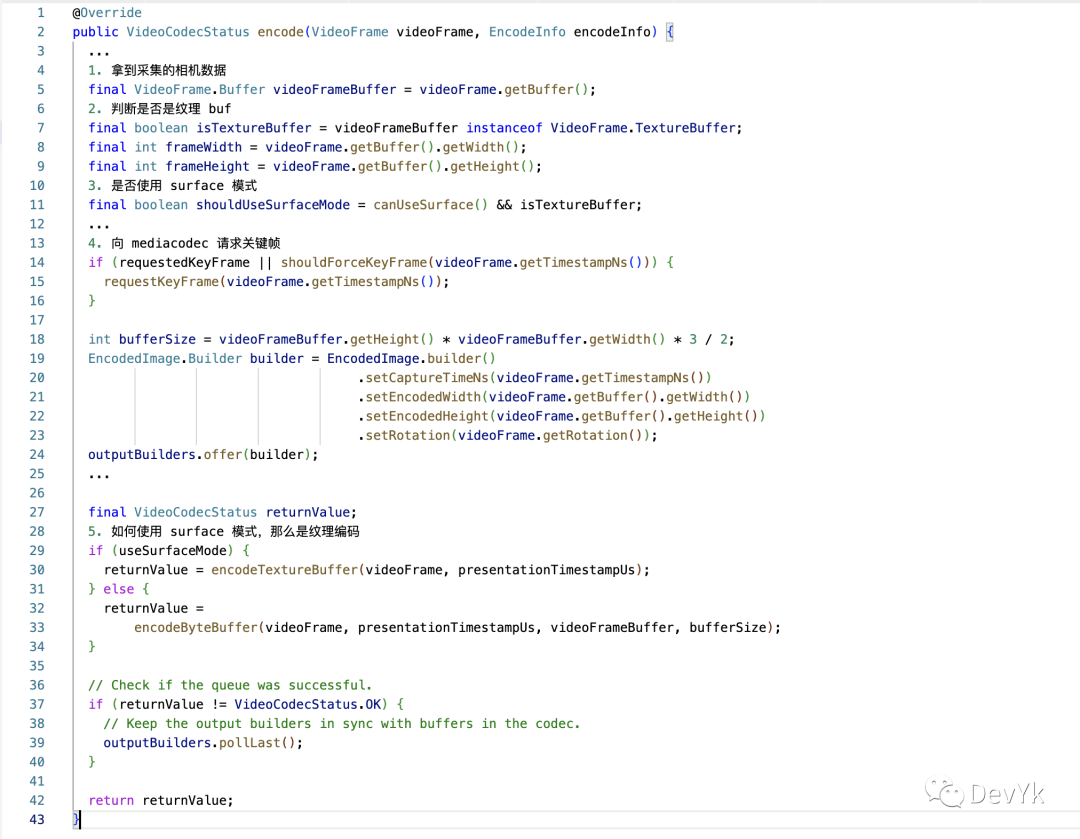Click the 'else' keyword on line 31
This screenshot has height=839, width=1080.
118,589
